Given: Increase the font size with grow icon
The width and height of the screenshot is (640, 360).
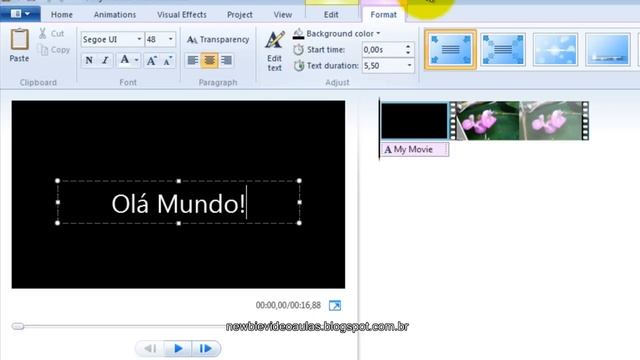Looking at the screenshot, I should pyautogui.click(x=151, y=61).
